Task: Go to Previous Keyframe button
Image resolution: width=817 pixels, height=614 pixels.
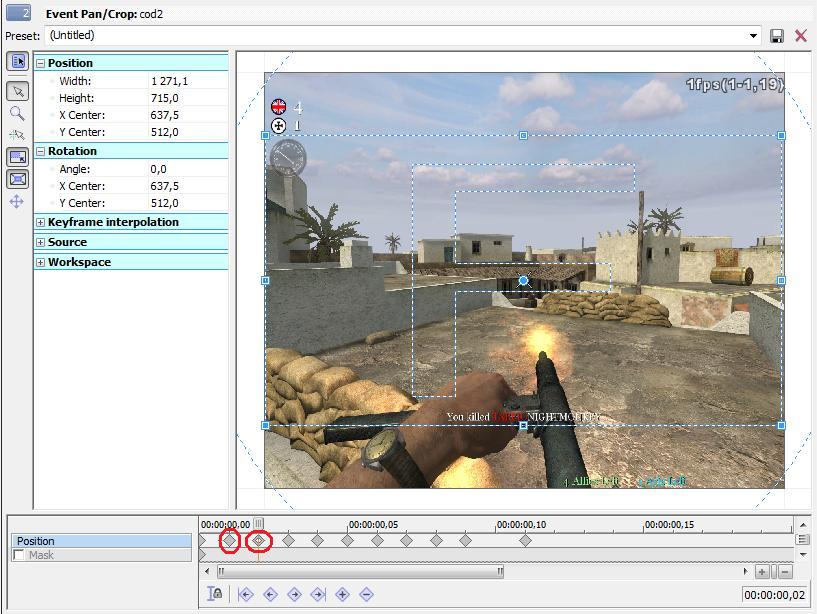Action: click(270, 594)
